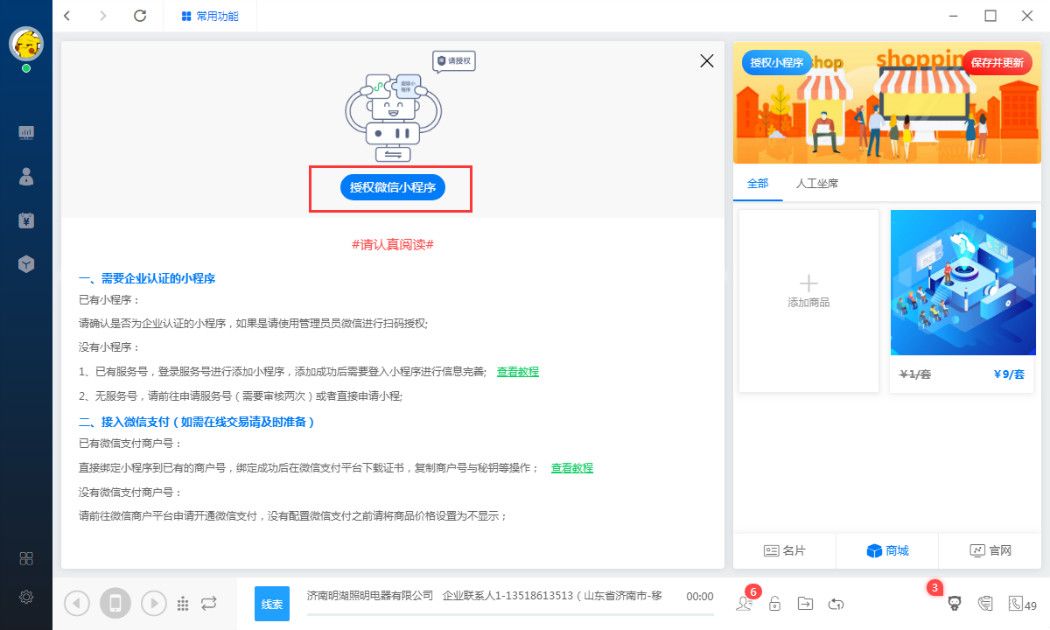
Task: Switch to the 常用功能 tab
Action: 210,16
